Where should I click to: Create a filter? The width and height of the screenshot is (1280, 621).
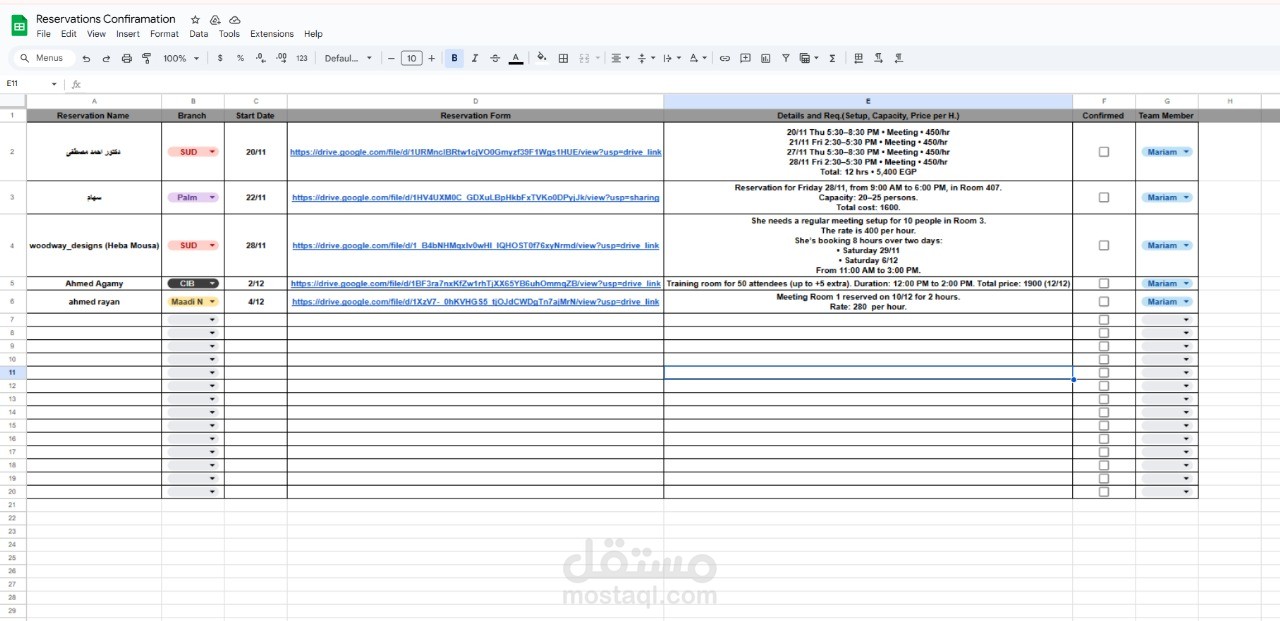(786, 58)
